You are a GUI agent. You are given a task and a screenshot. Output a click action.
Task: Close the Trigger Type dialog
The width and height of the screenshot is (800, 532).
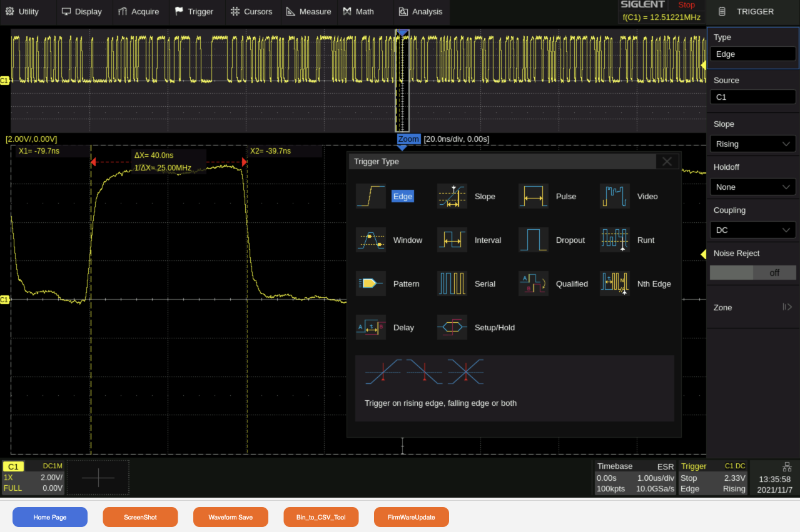[667, 161]
